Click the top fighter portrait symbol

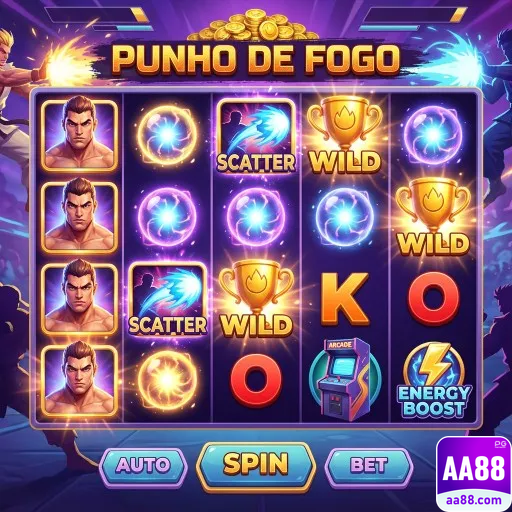(x=79, y=135)
